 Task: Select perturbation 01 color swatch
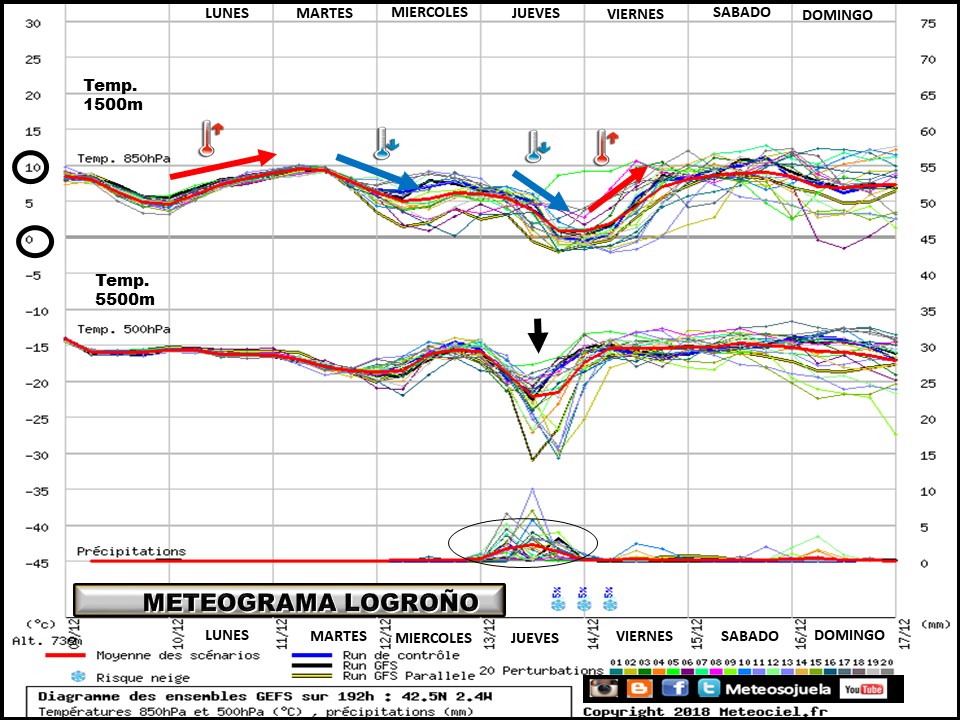(x=615, y=672)
